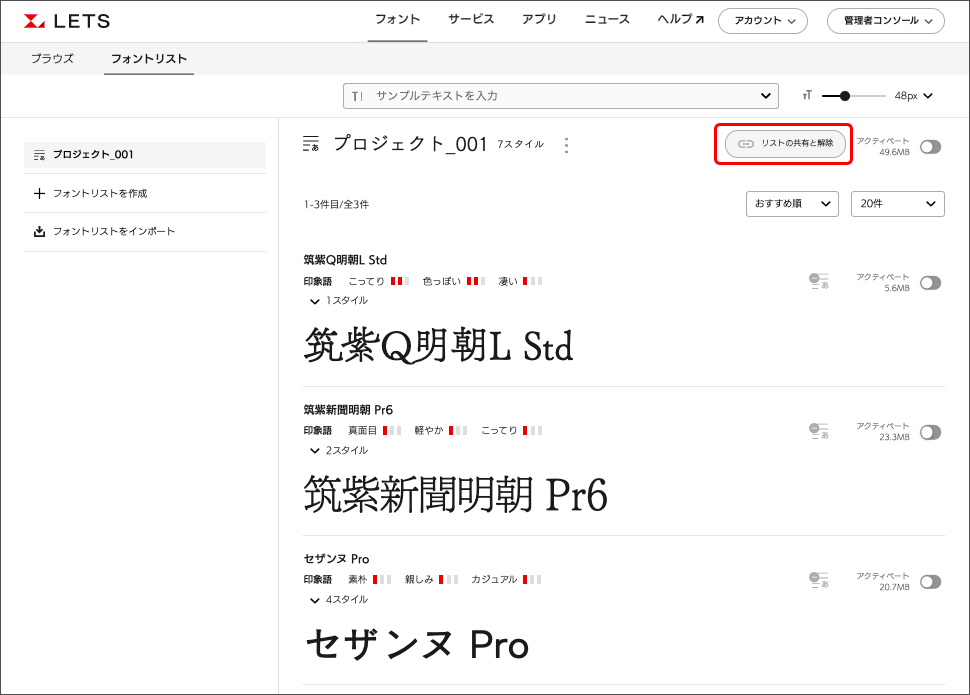This screenshot has height=695, width=970.
Task: Open the 管理者コンソール button
Action: [885, 21]
